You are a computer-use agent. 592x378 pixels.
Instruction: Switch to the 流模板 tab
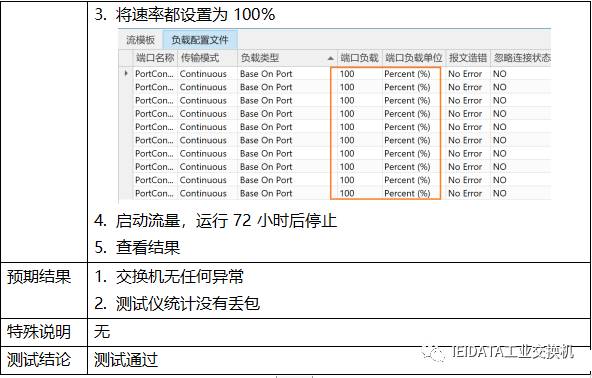click(x=140, y=40)
